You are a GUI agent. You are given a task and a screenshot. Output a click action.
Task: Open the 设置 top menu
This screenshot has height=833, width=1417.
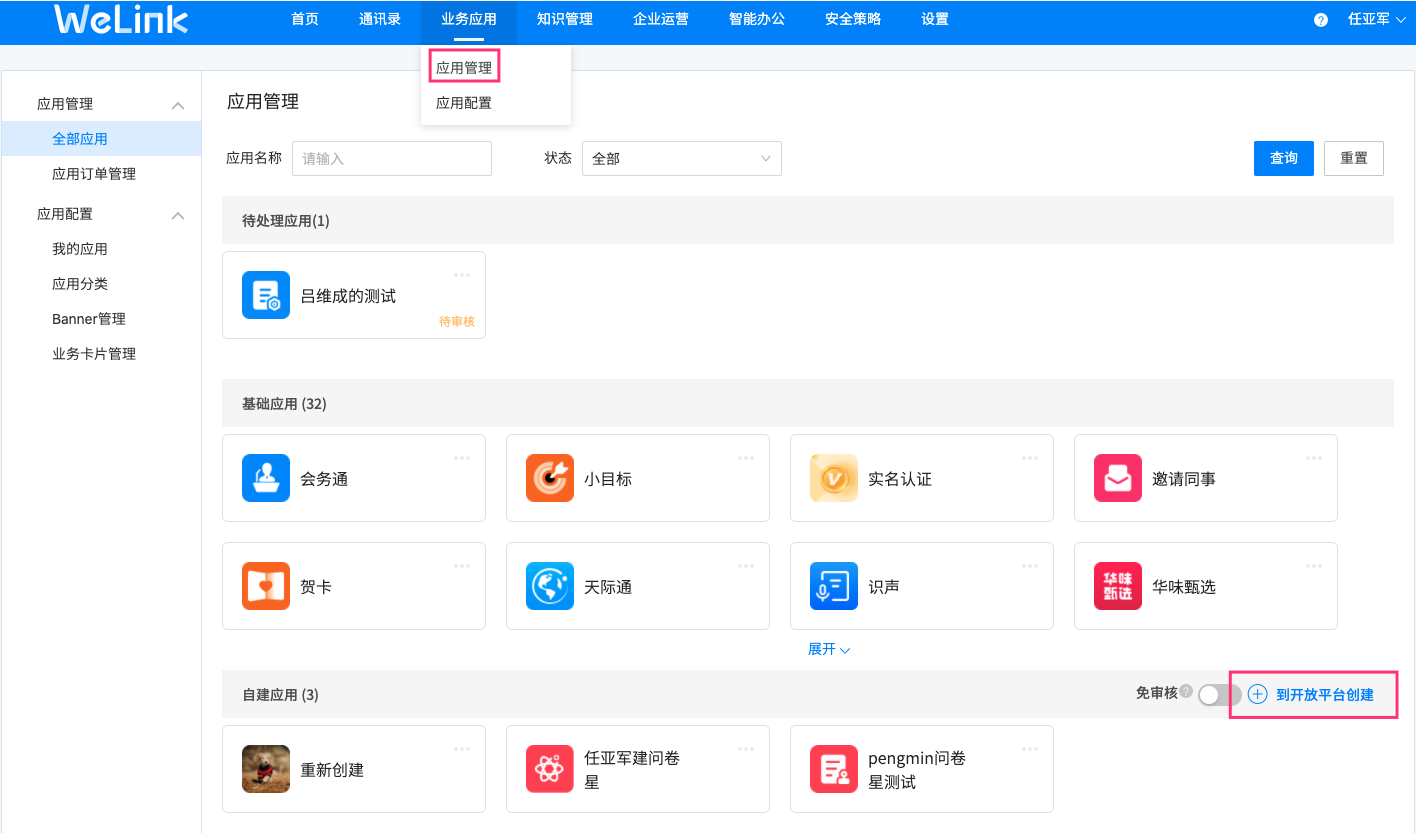pos(935,19)
